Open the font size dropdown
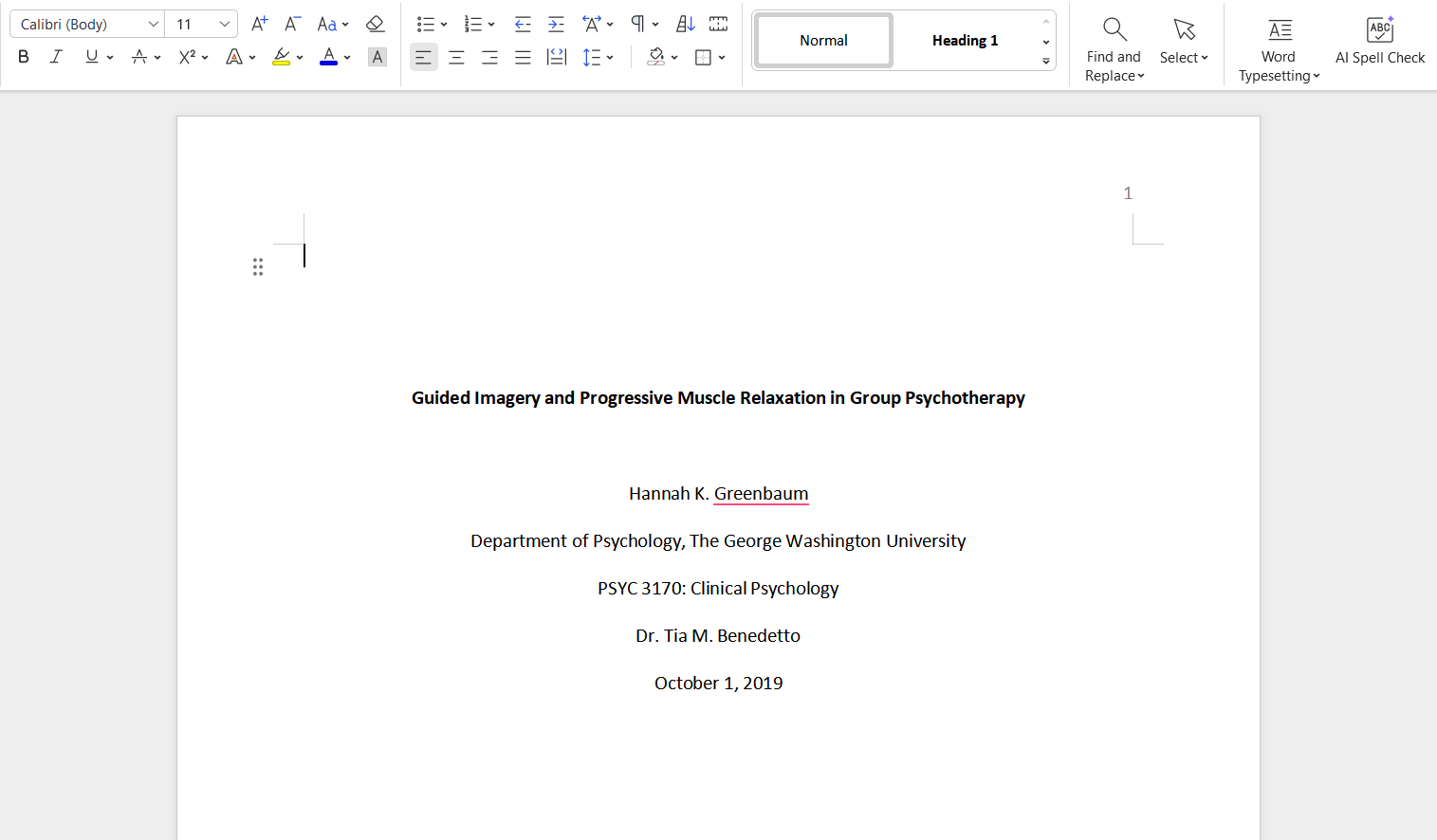This screenshot has width=1437, height=840. [x=225, y=24]
